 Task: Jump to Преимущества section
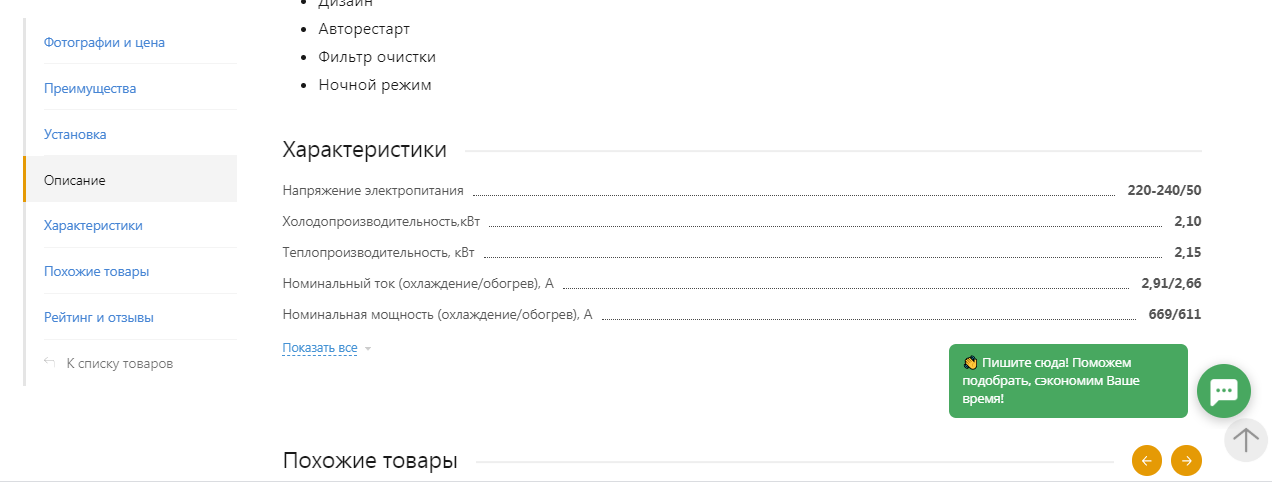click(90, 88)
